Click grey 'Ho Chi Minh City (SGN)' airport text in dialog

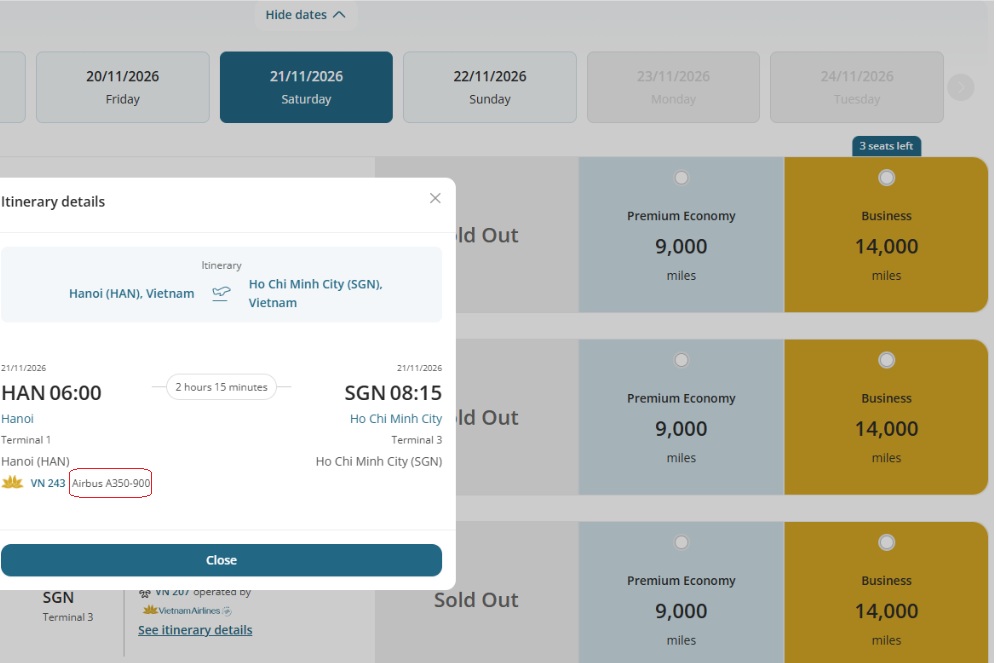tap(379, 462)
